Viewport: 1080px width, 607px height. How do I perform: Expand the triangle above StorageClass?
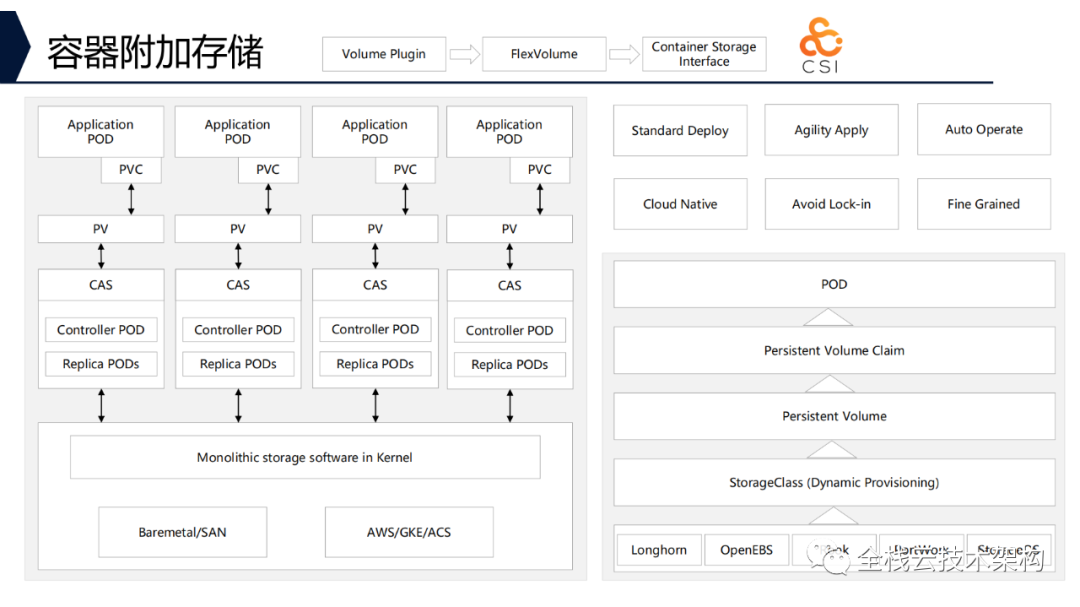832,450
